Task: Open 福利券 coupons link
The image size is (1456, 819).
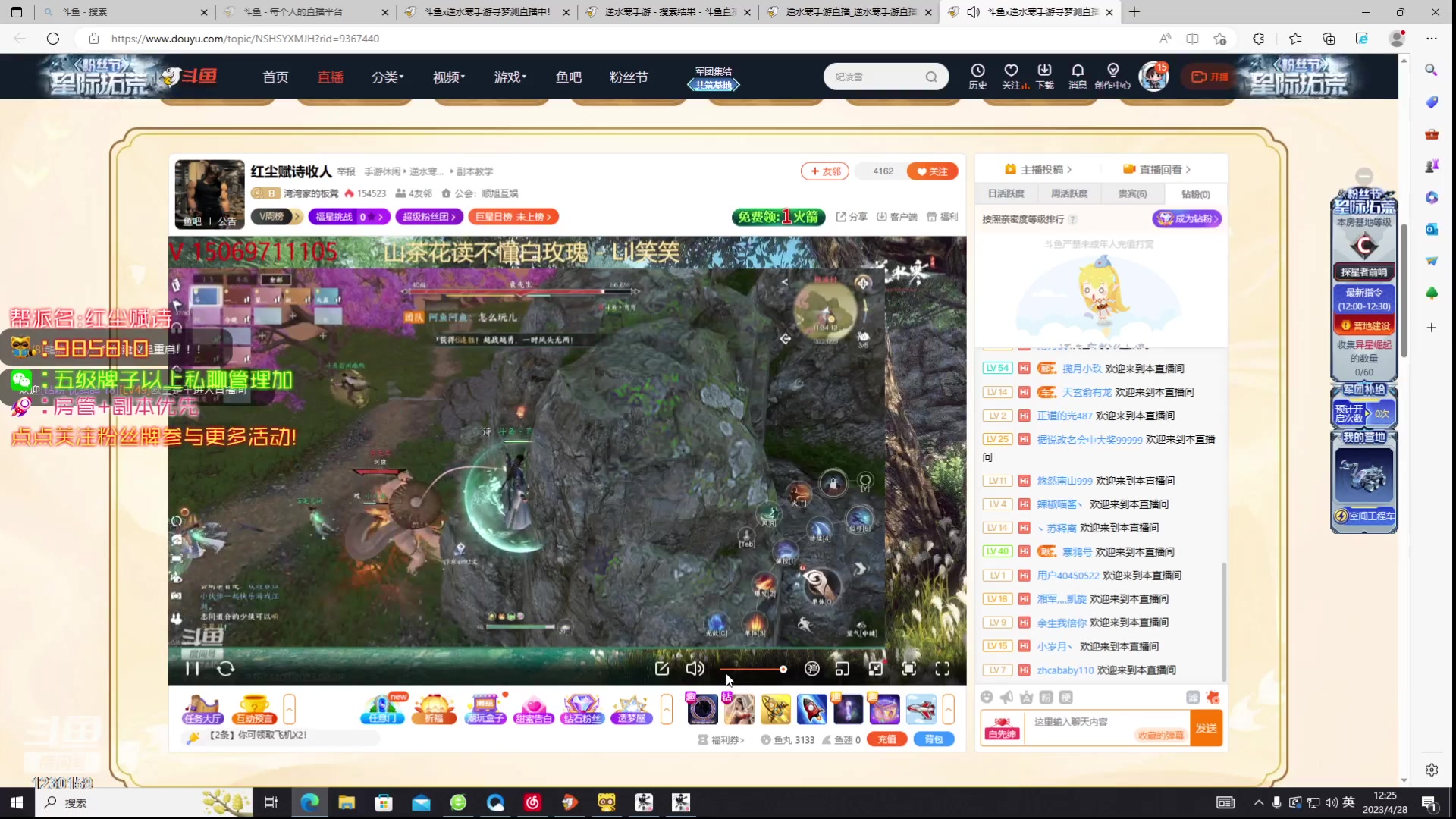Action: click(722, 740)
